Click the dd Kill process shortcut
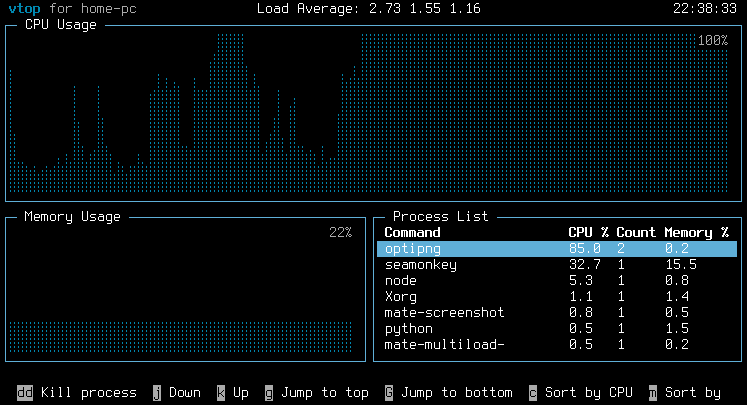This screenshot has width=747, height=405. pyautogui.click(x=77, y=393)
